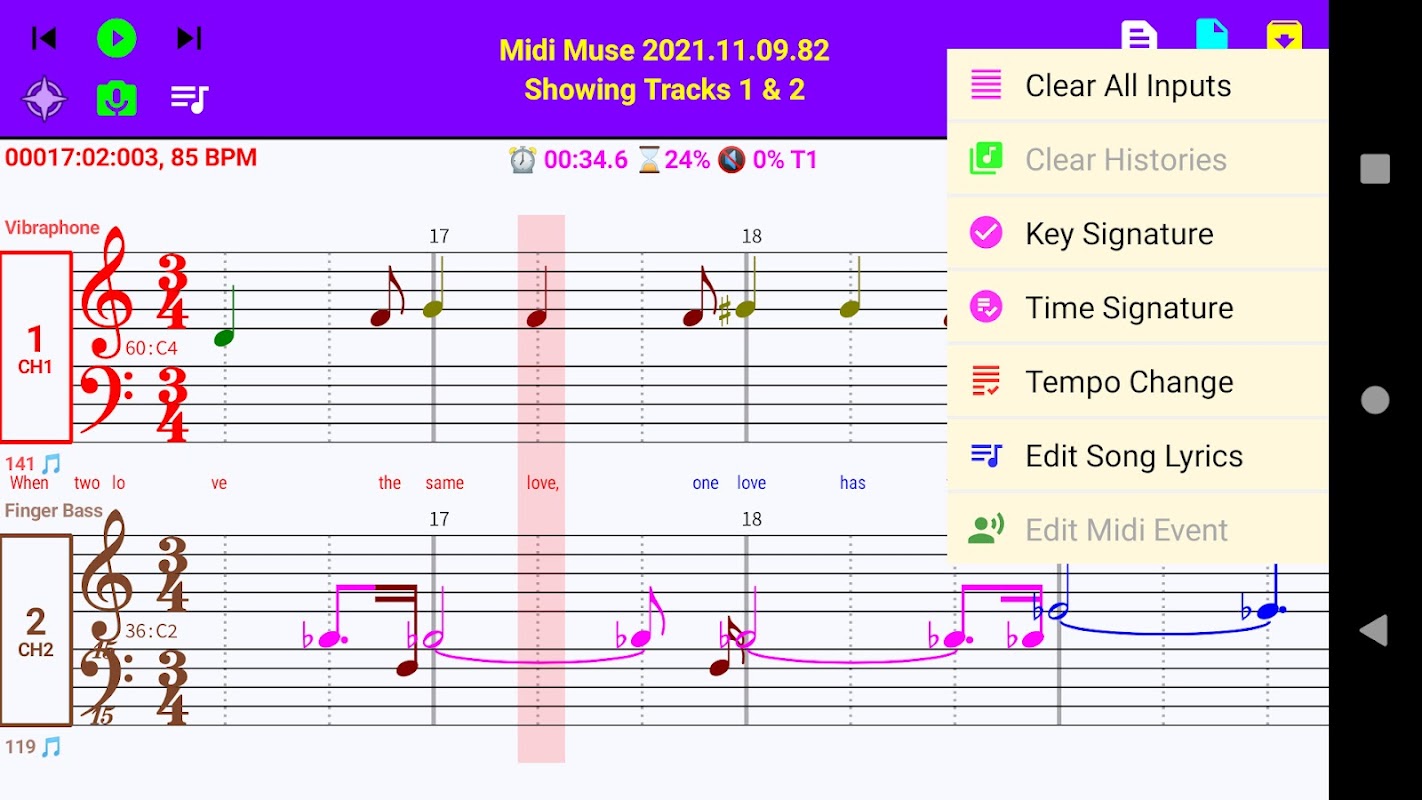Click the 0% T1 volume value
This screenshot has height=800, width=1422.
784,160
